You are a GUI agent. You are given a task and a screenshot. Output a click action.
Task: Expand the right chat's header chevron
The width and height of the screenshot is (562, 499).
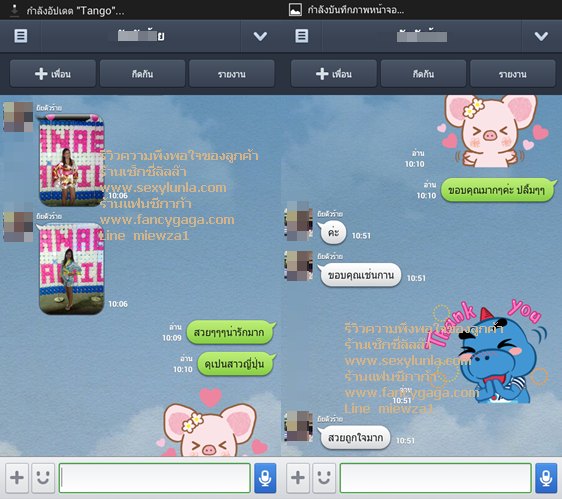point(541,36)
